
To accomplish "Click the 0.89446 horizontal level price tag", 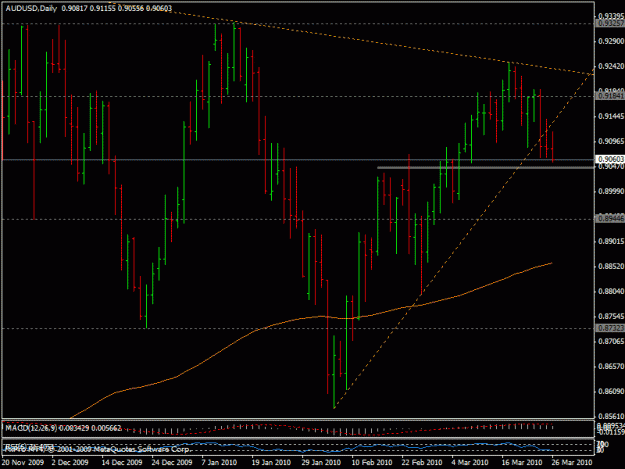I will point(610,218).
